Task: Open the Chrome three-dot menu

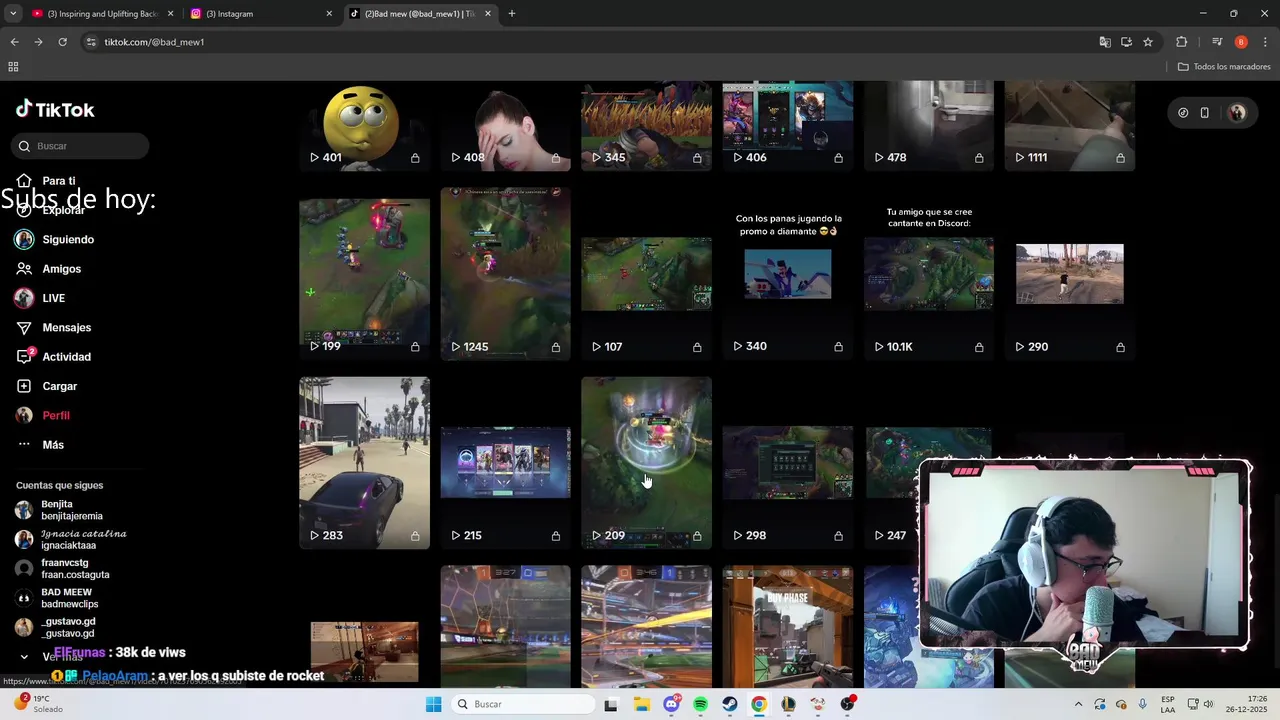Action: (1264, 42)
